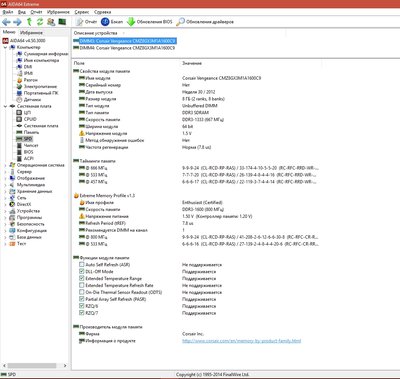Click the BIOS updates green arrow icon
Image resolution: width=400 pixels, height=379 pixels.
[131, 22]
